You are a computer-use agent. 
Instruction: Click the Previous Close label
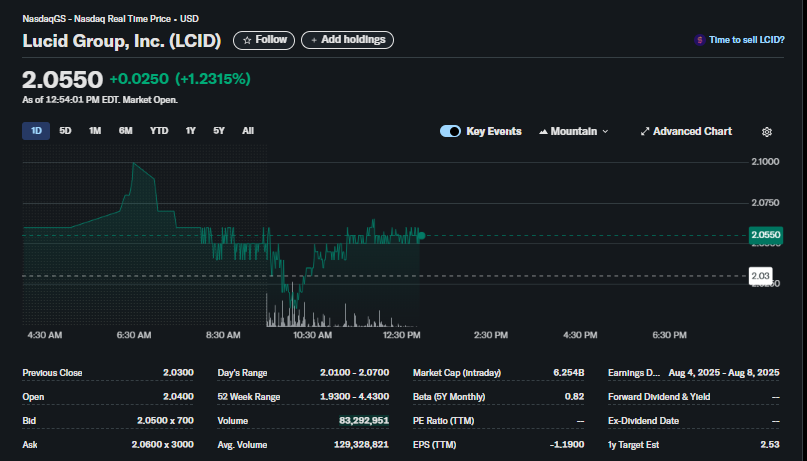click(52, 373)
